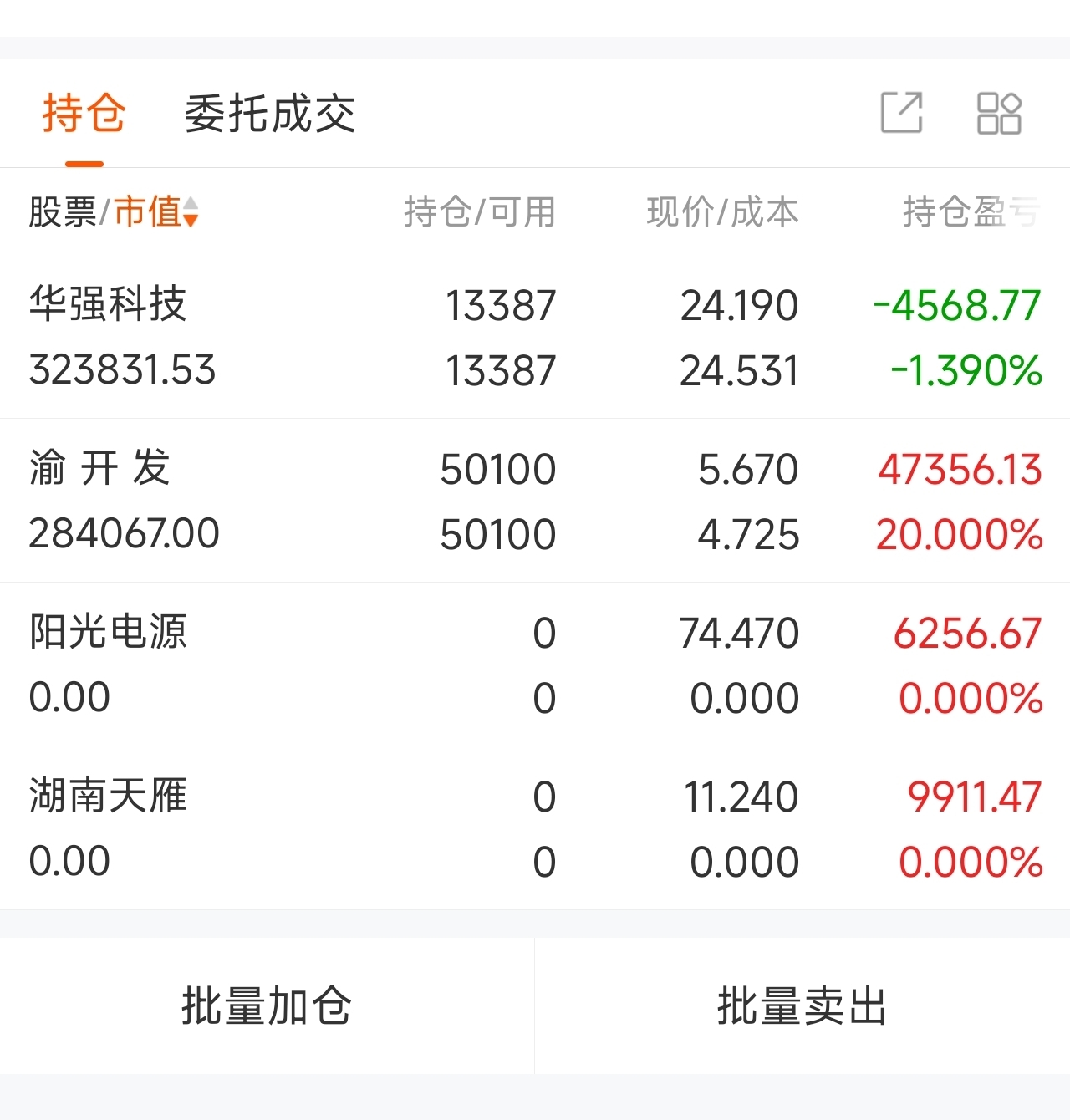Tap current price 24.190
This screenshot has height=1120, width=1070.
tap(739, 305)
